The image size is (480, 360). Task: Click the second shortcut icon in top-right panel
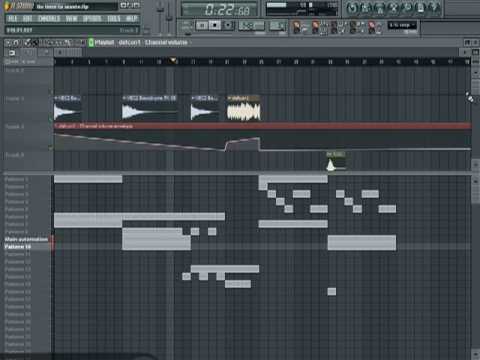(x=366, y=8)
